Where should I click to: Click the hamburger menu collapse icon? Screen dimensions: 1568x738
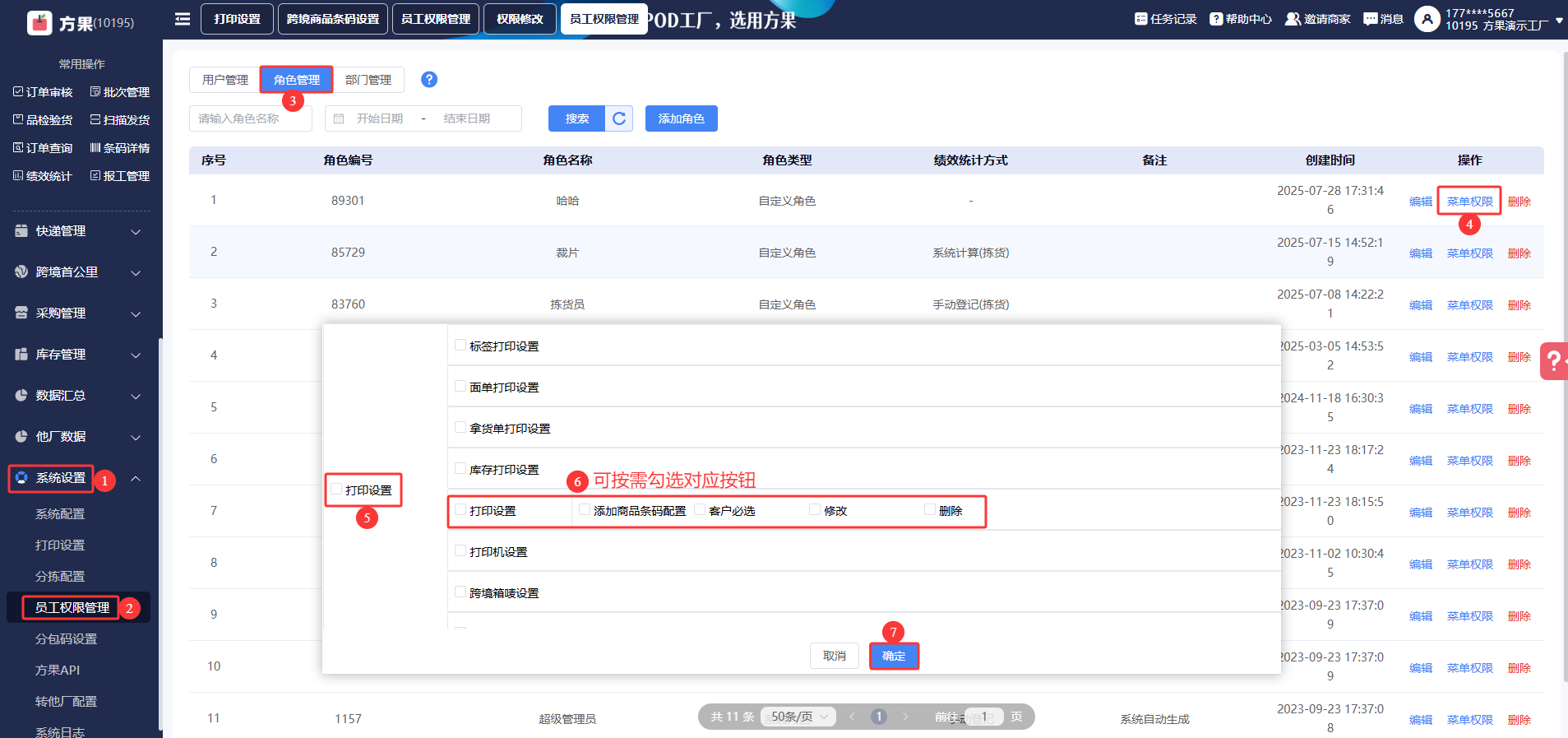183,19
